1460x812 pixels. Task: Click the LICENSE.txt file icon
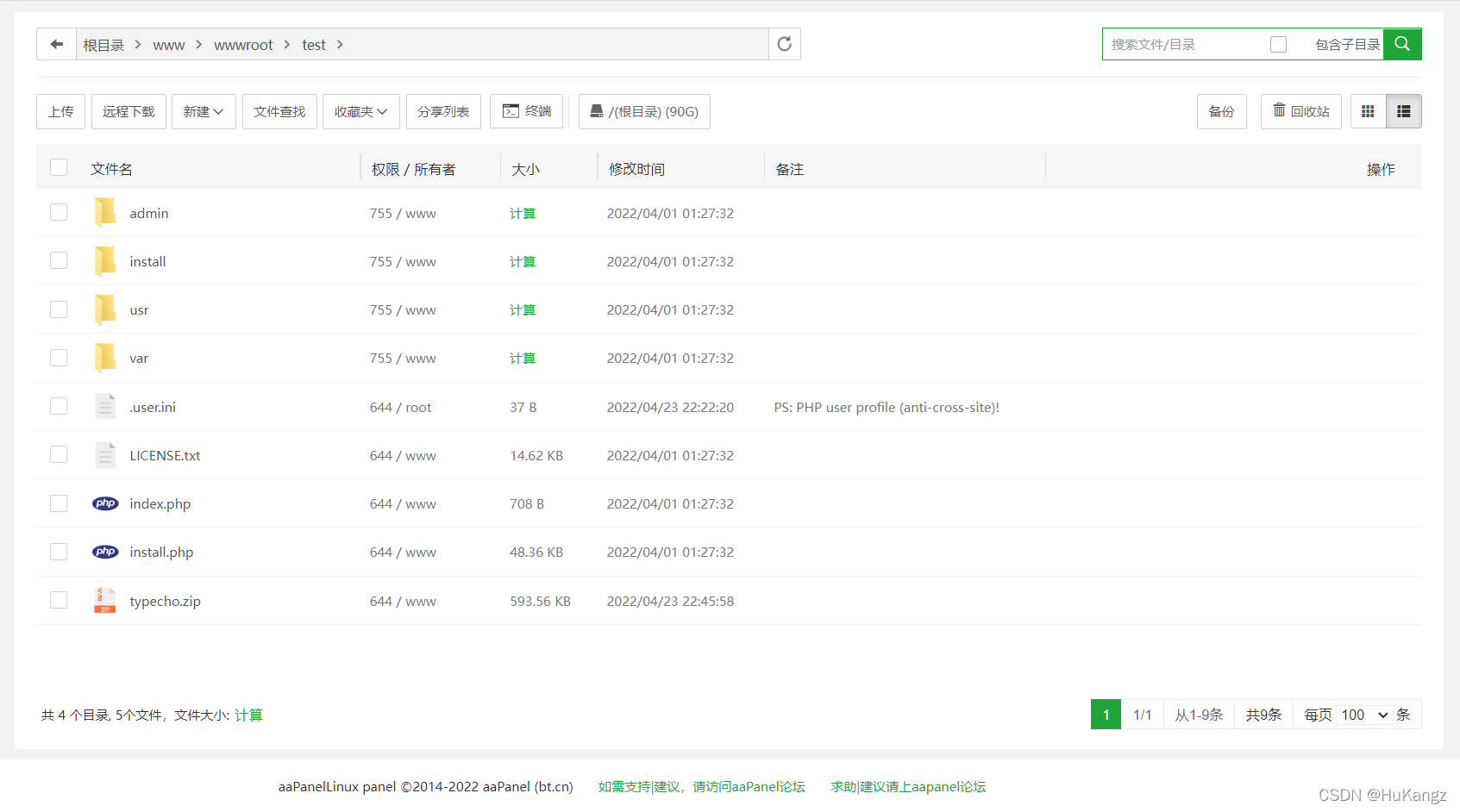point(105,454)
